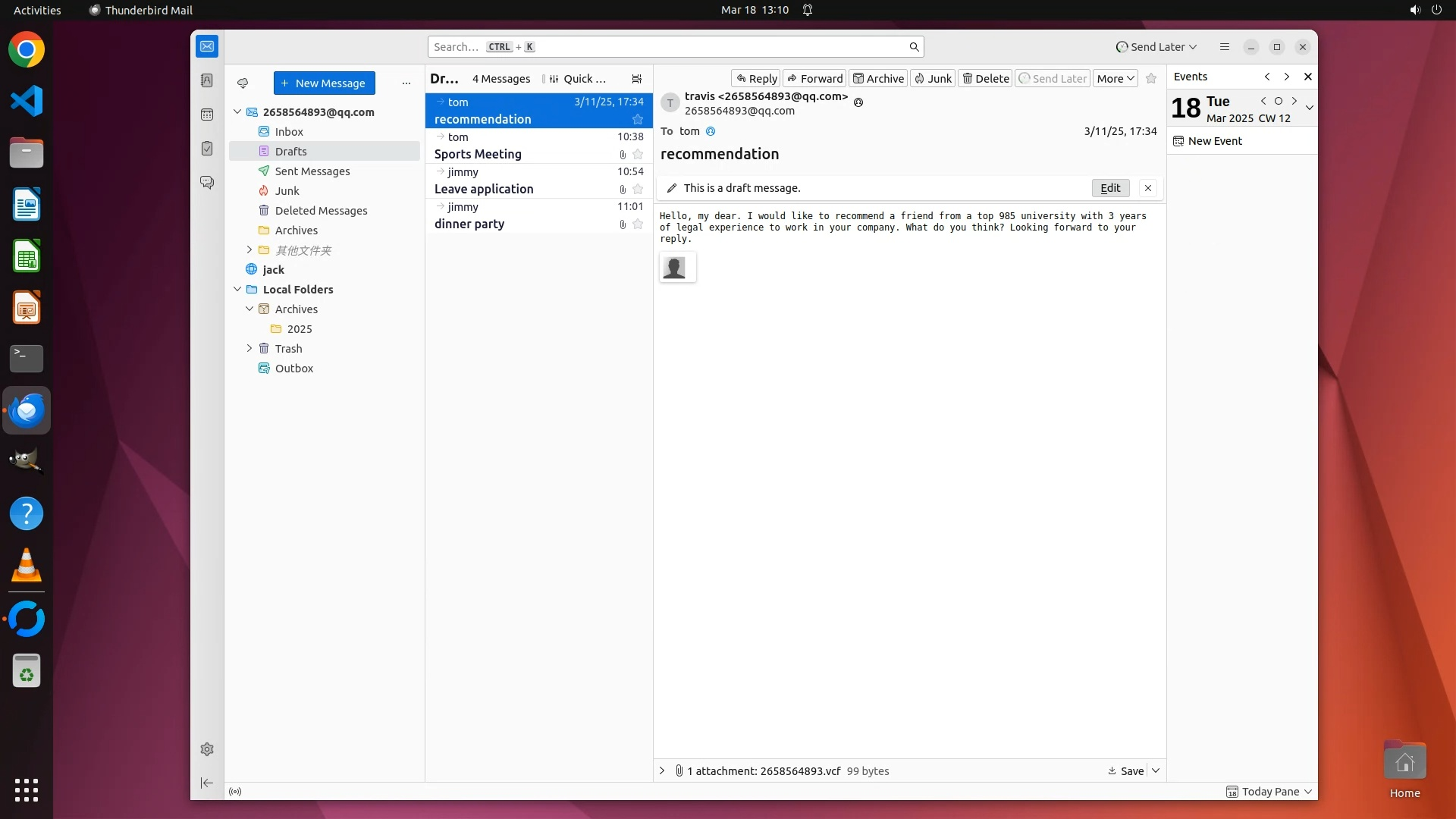
Task: Click Edit on the draft notification
Action: click(x=1110, y=188)
